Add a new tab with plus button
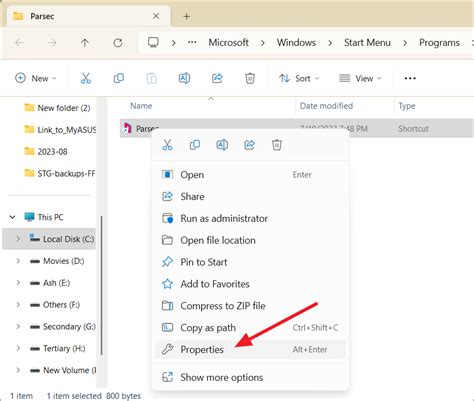 coord(187,16)
